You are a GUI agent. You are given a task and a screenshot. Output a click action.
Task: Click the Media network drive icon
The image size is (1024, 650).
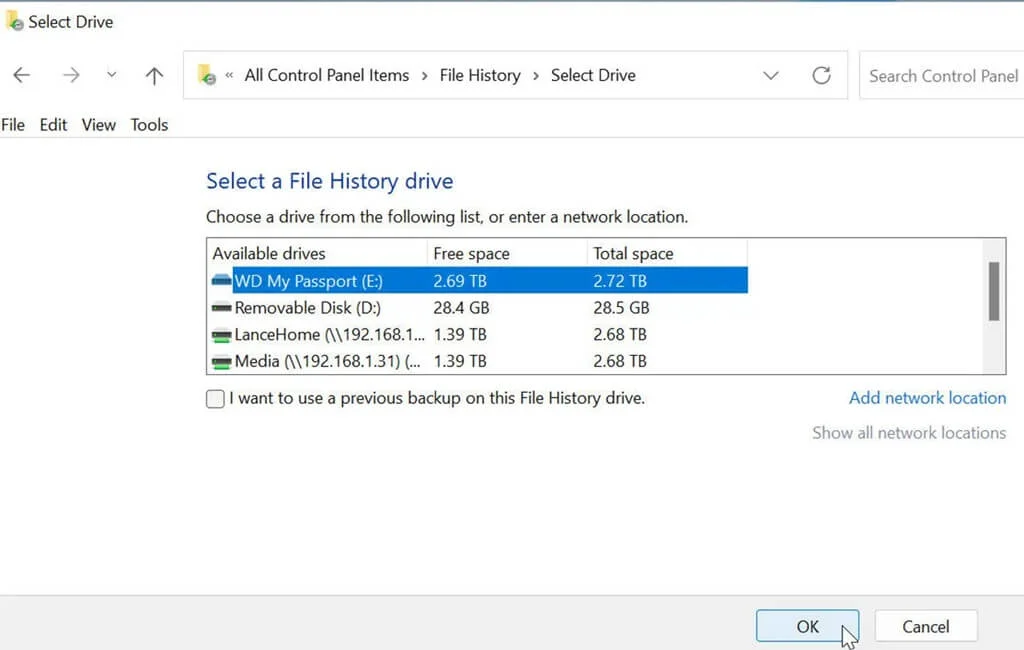[x=222, y=361]
